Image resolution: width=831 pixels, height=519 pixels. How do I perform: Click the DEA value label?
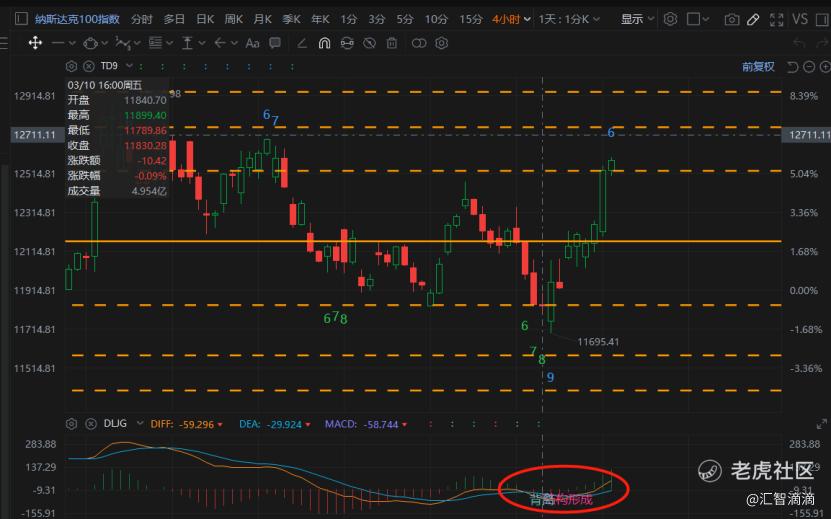pos(275,424)
